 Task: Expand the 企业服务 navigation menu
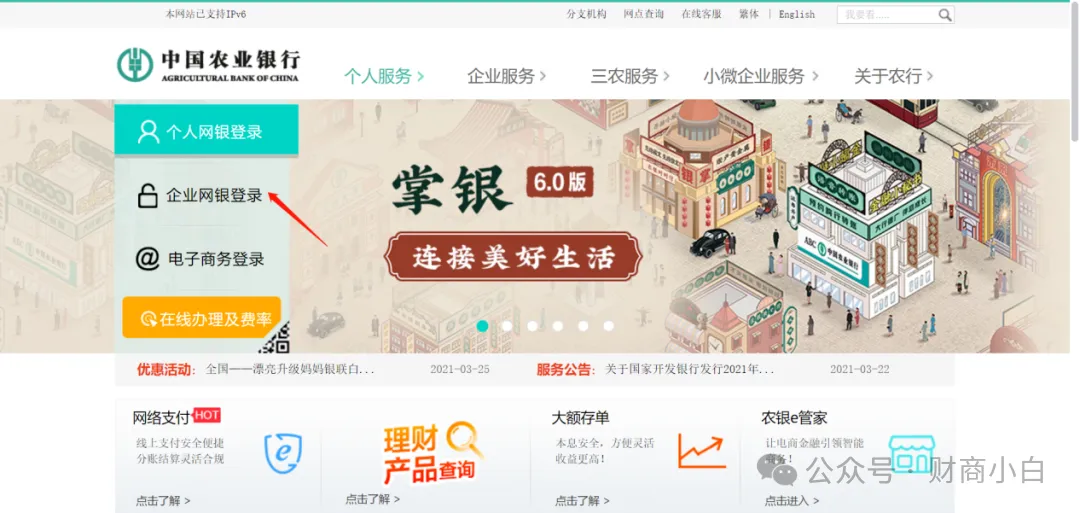pos(506,76)
